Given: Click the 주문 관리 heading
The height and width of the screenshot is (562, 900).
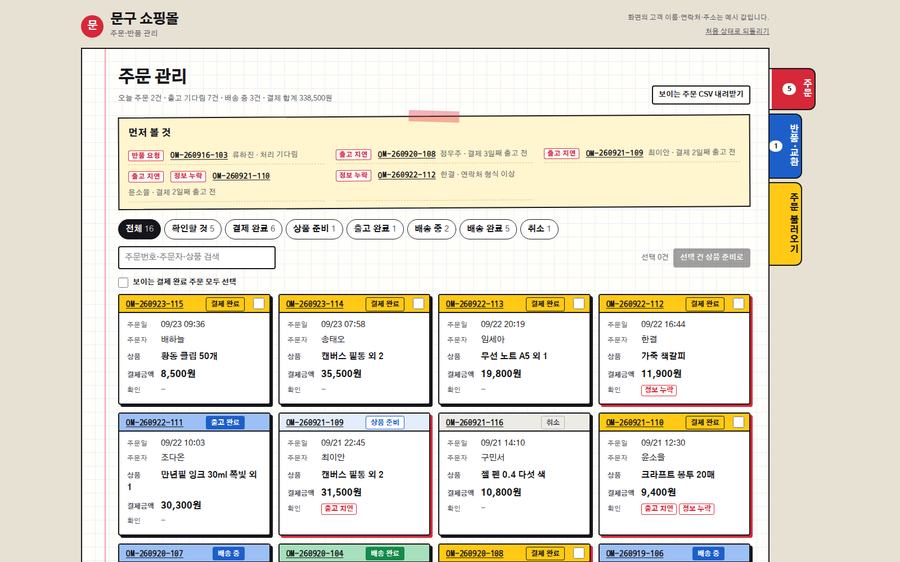Looking at the screenshot, I should coord(152,76).
